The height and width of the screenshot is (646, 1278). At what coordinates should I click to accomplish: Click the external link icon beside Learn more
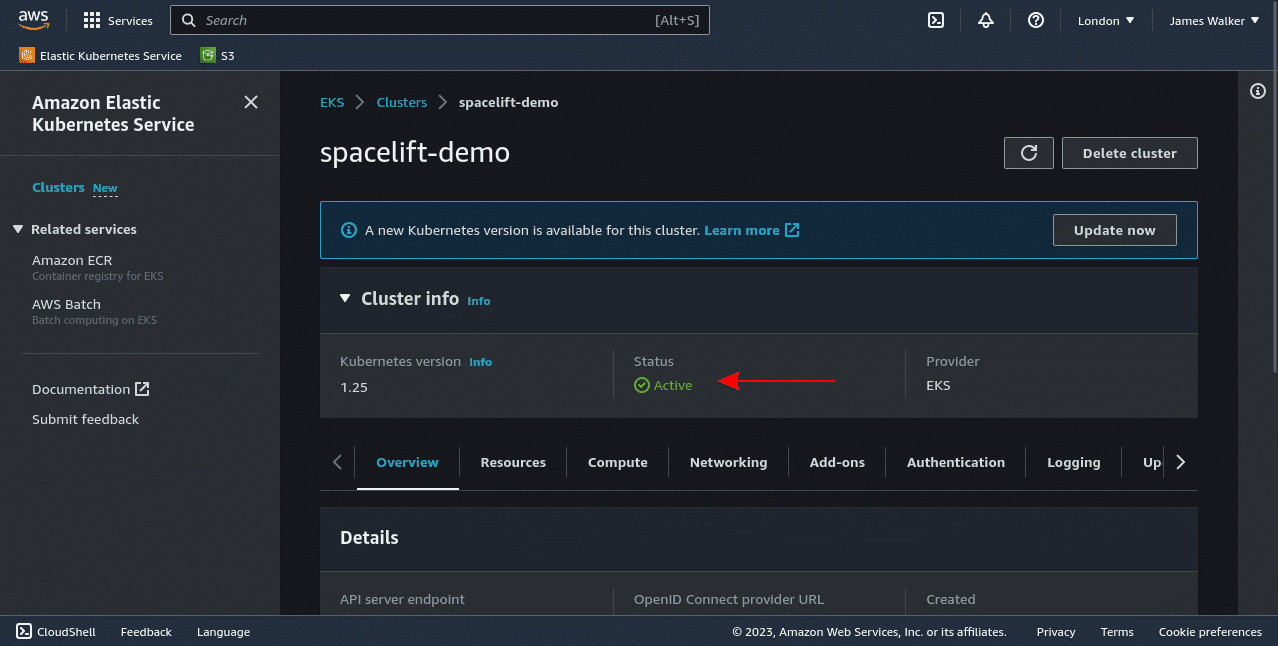click(x=792, y=230)
